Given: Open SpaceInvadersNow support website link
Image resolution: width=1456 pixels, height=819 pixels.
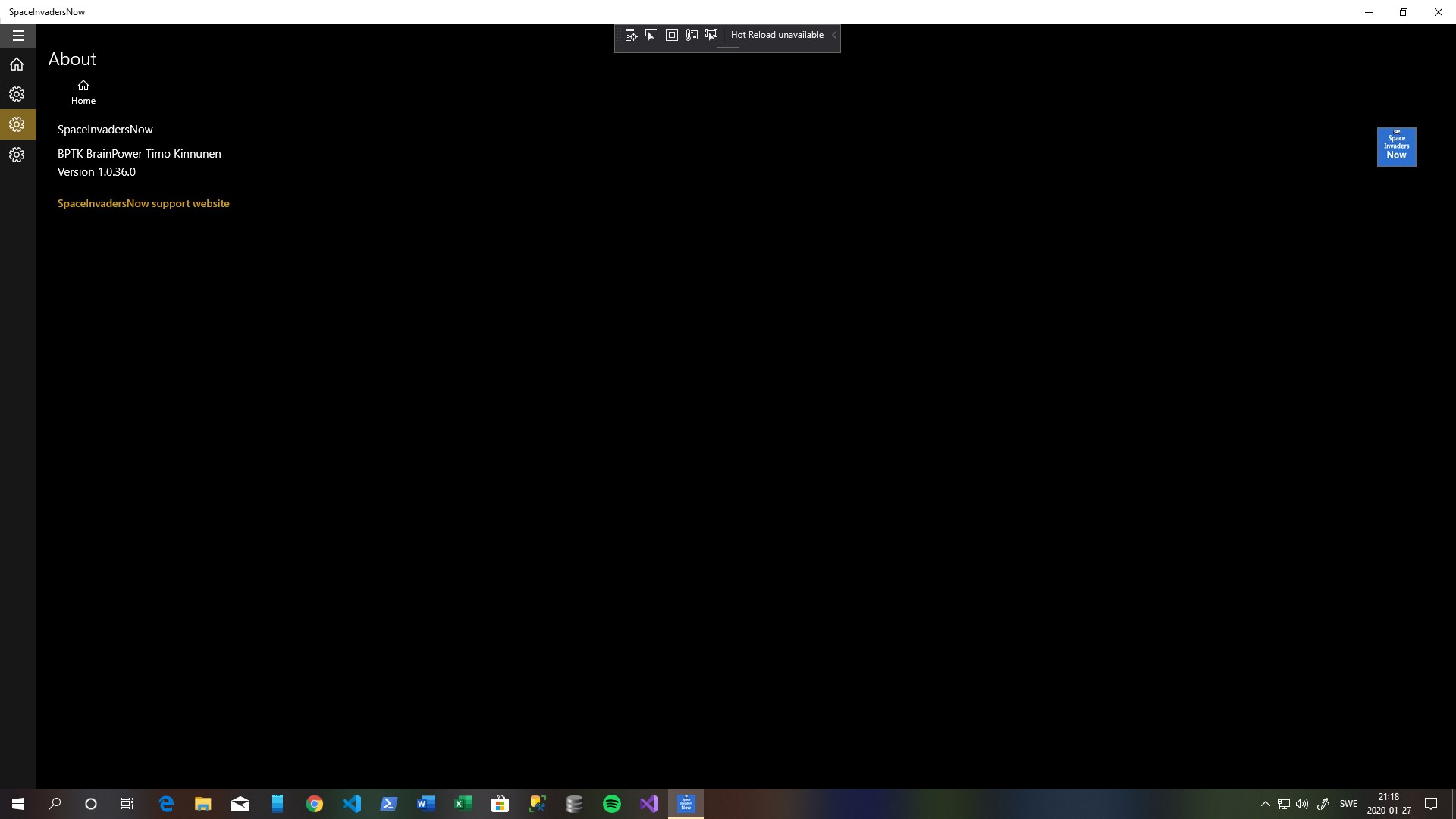Looking at the screenshot, I should pyautogui.click(x=143, y=203).
